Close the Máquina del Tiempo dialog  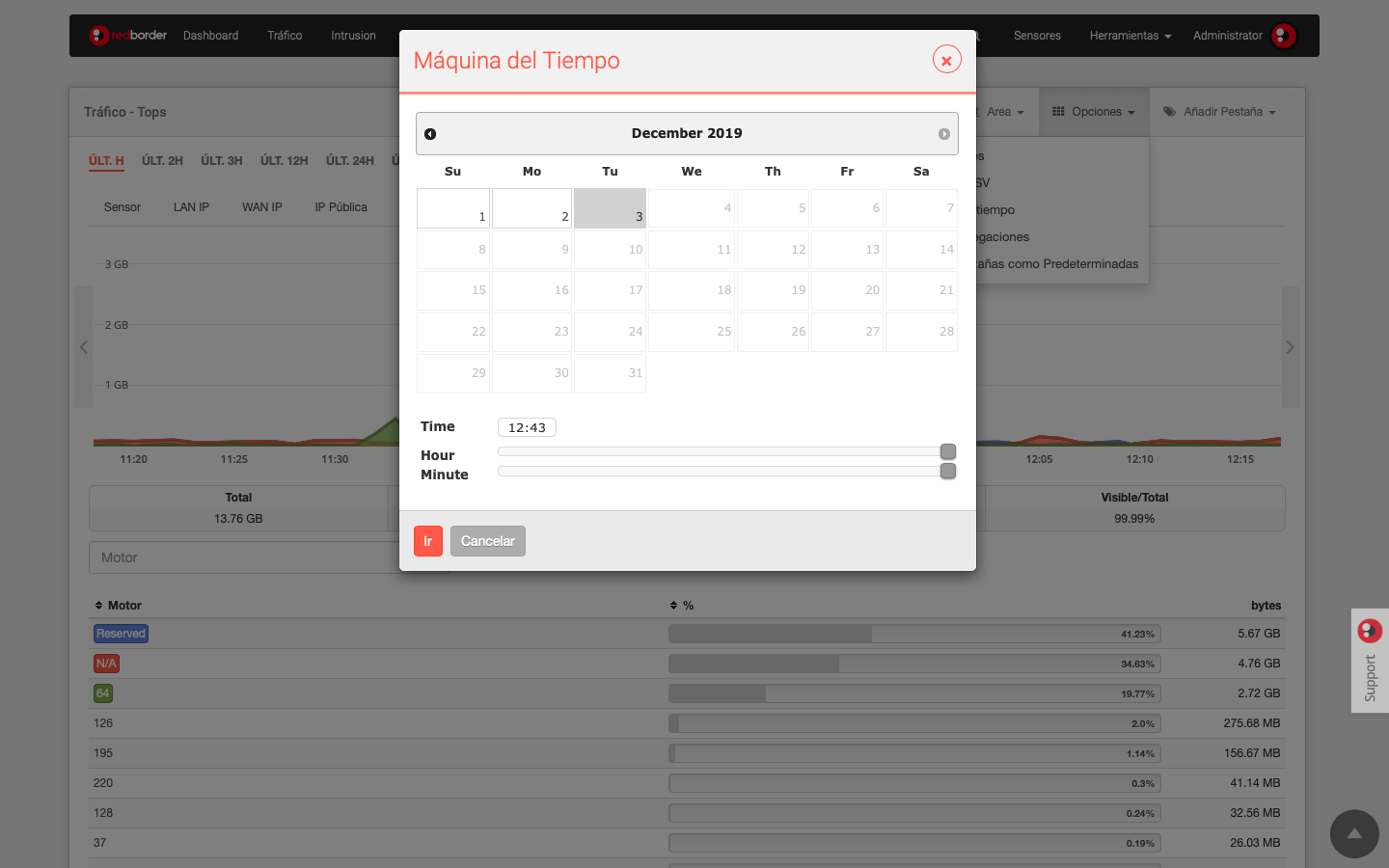(x=946, y=60)
